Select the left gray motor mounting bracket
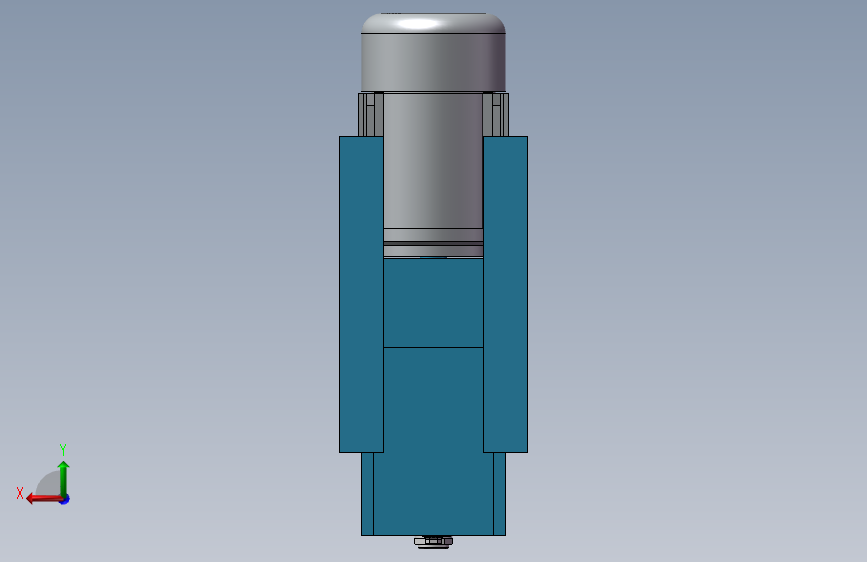The height and width of the screenshot is (562, 867). coord(370,115)
